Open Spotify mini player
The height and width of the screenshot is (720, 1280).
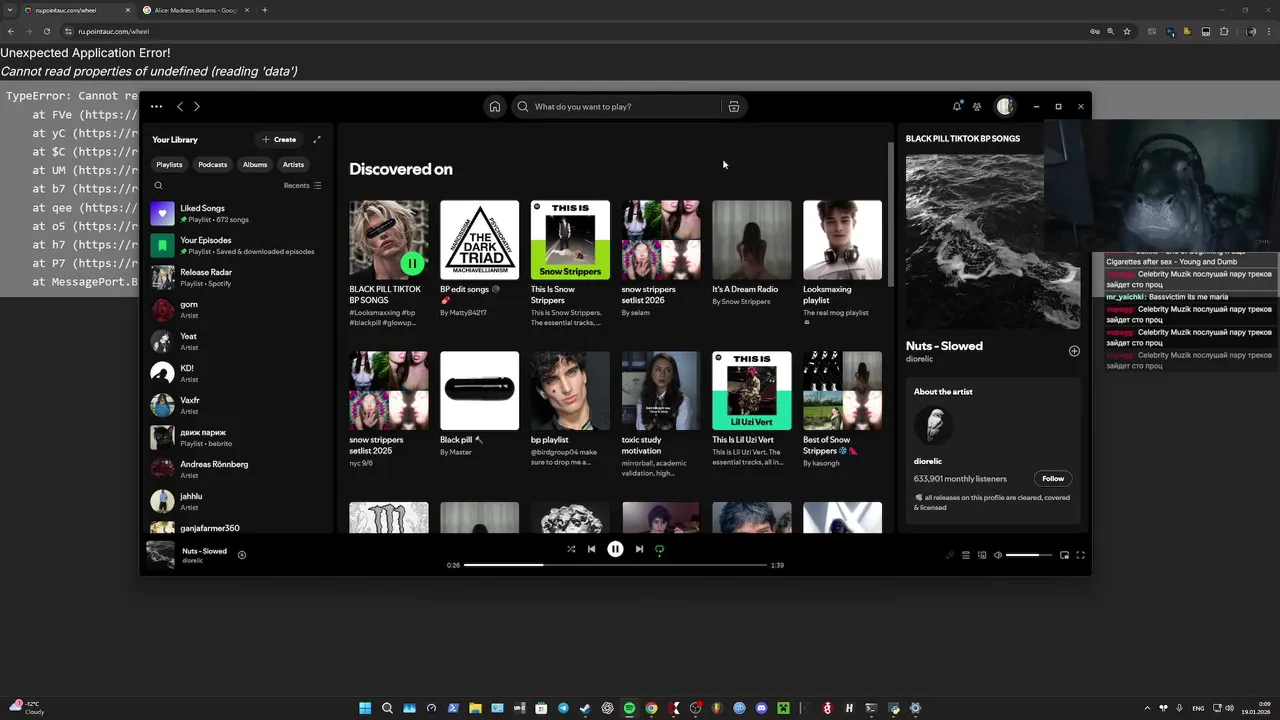1064,555
